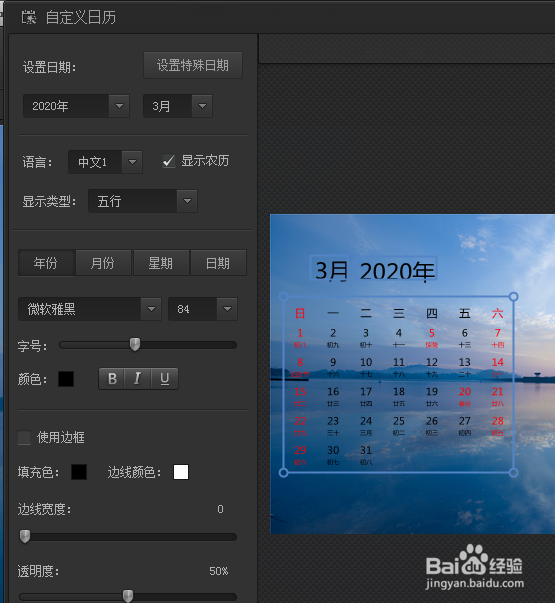
Task: Toggle bold text formatting
Action: [x=112, y=379]
